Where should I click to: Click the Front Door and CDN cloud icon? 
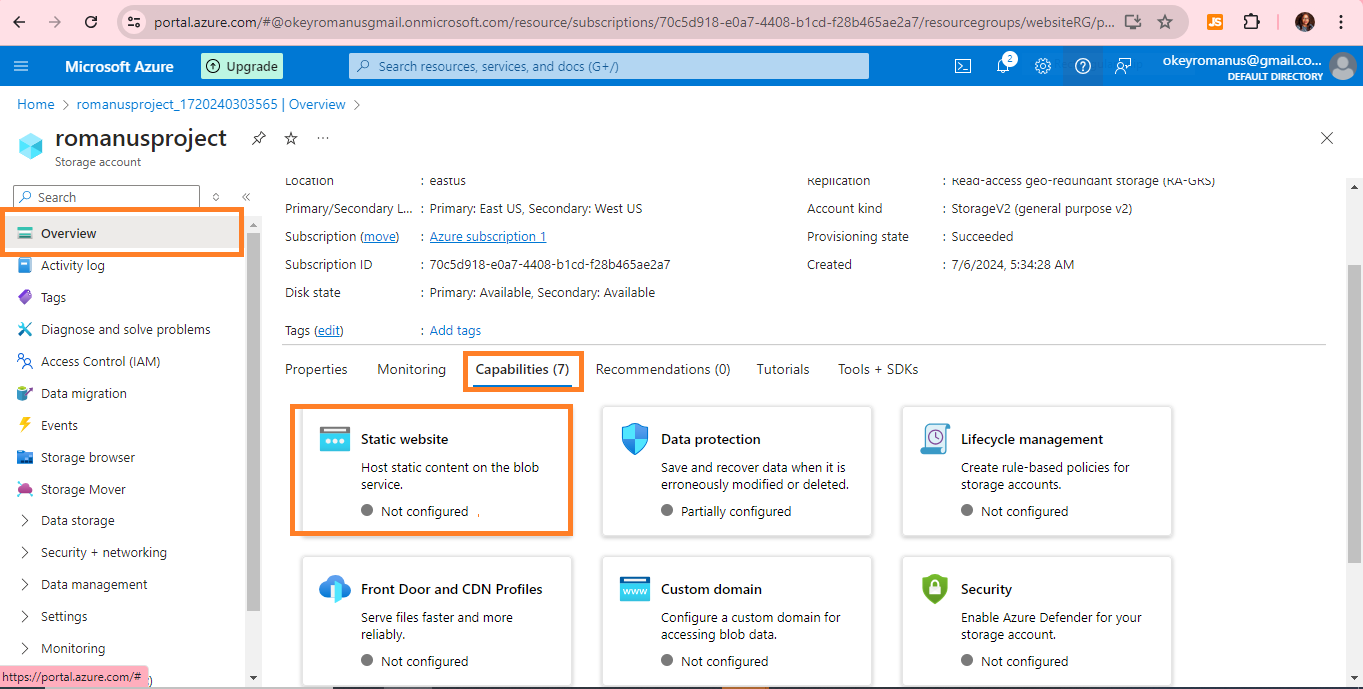[335, 589]
